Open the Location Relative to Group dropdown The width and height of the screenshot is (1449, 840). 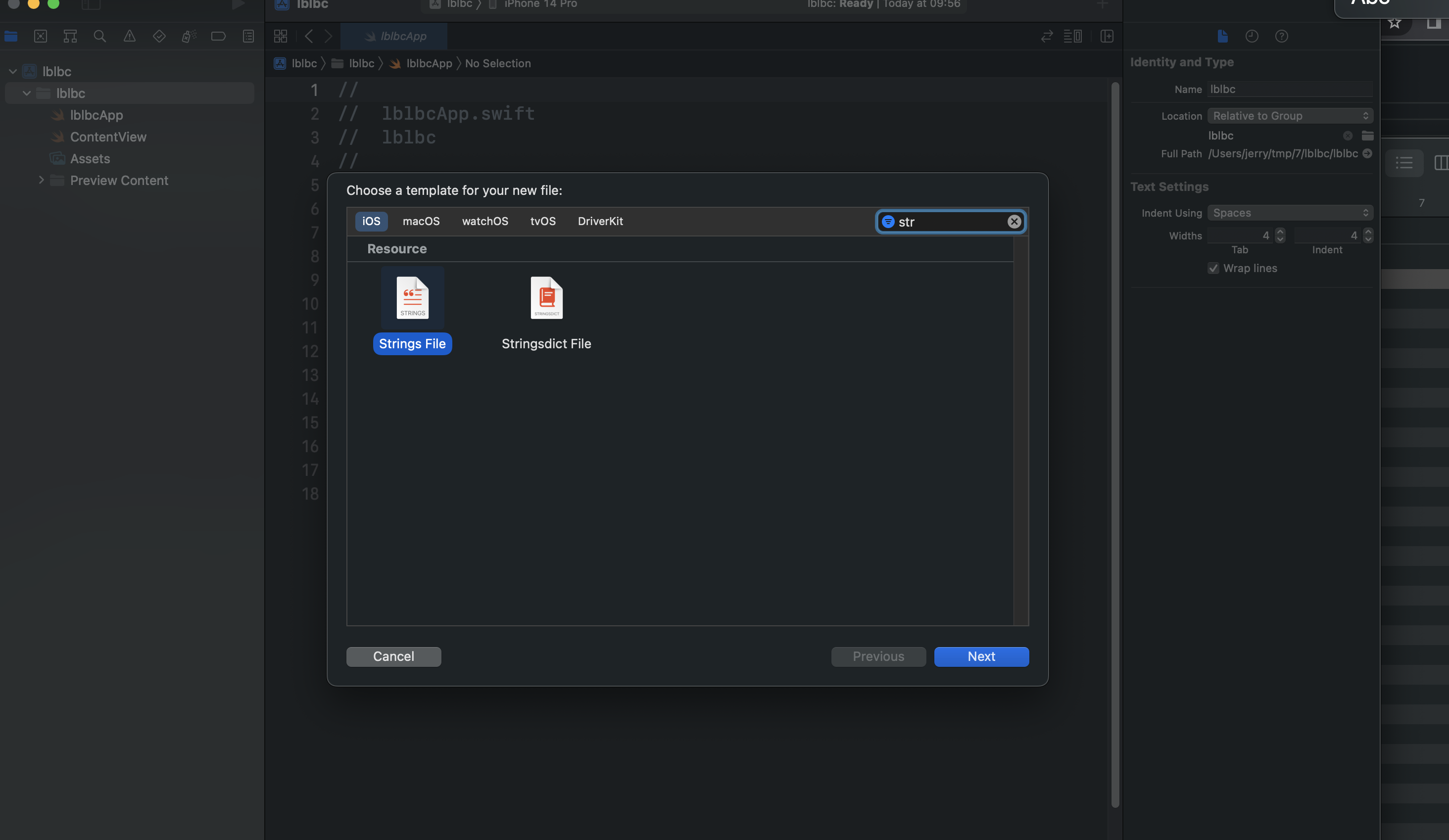1290,116
